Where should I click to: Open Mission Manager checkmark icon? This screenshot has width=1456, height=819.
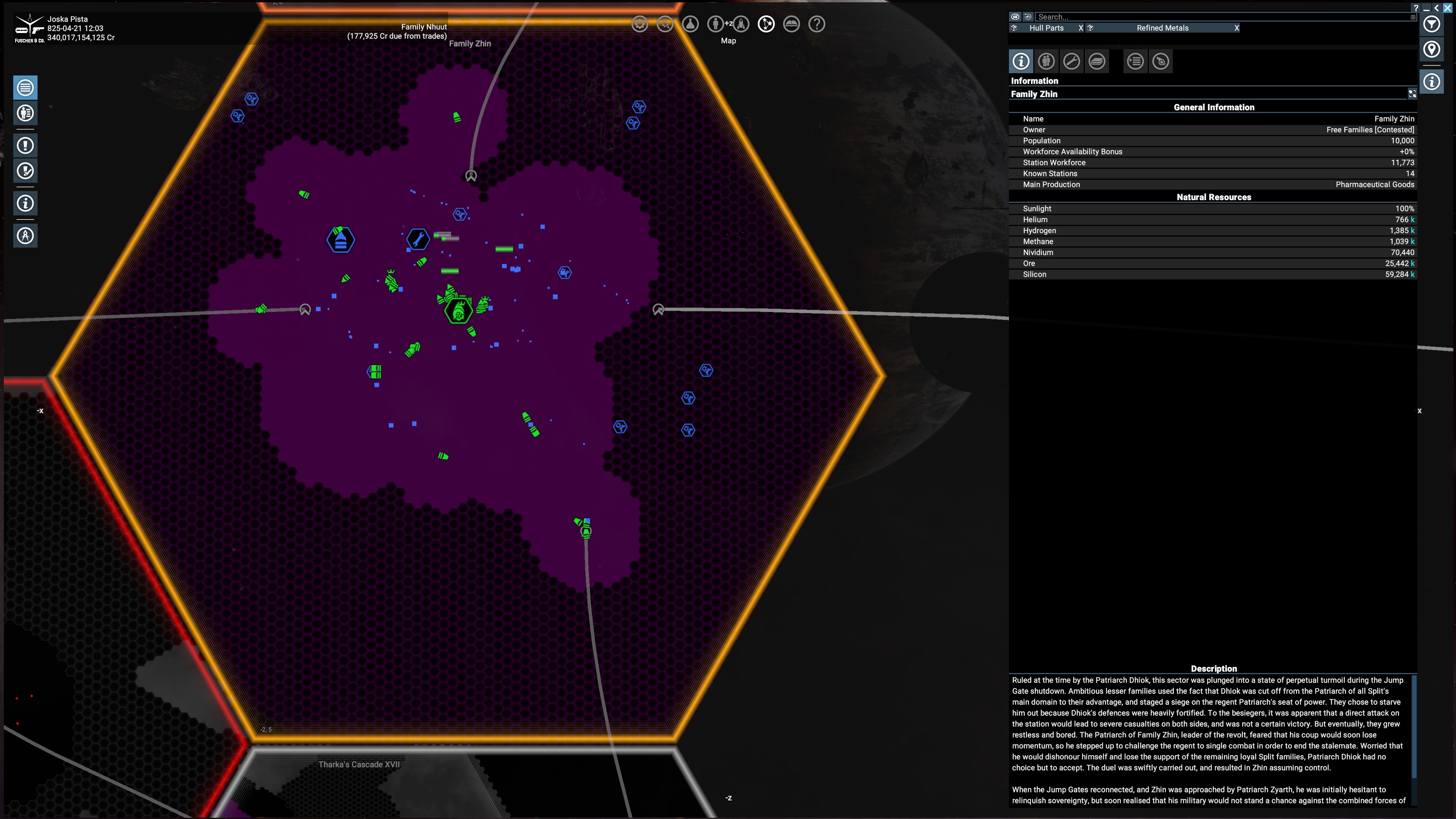[25, 171]
